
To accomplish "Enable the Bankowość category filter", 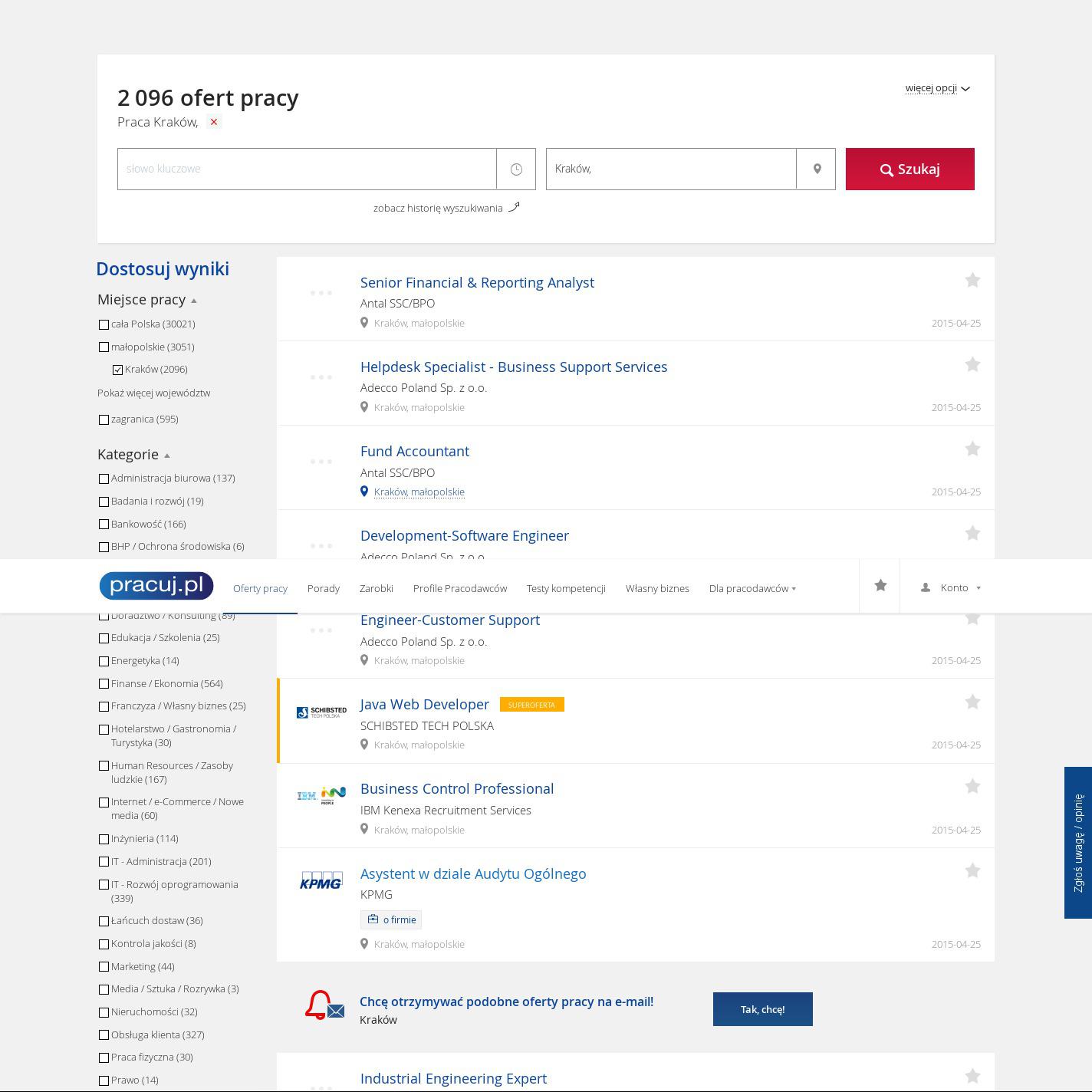I will (x=104, y=525).
